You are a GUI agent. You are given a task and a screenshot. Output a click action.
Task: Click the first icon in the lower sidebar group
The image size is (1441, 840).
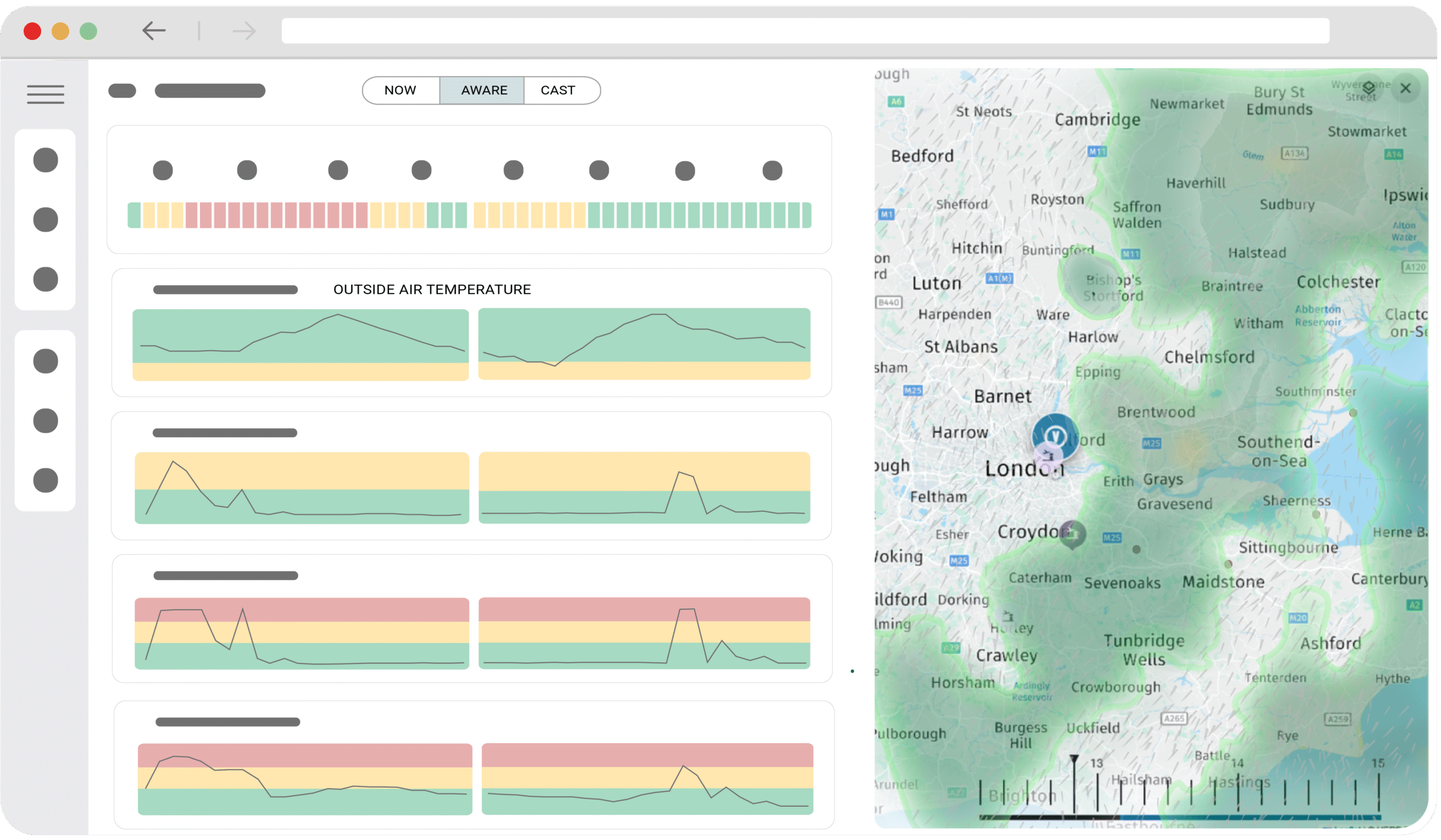(x=44, y=361)
